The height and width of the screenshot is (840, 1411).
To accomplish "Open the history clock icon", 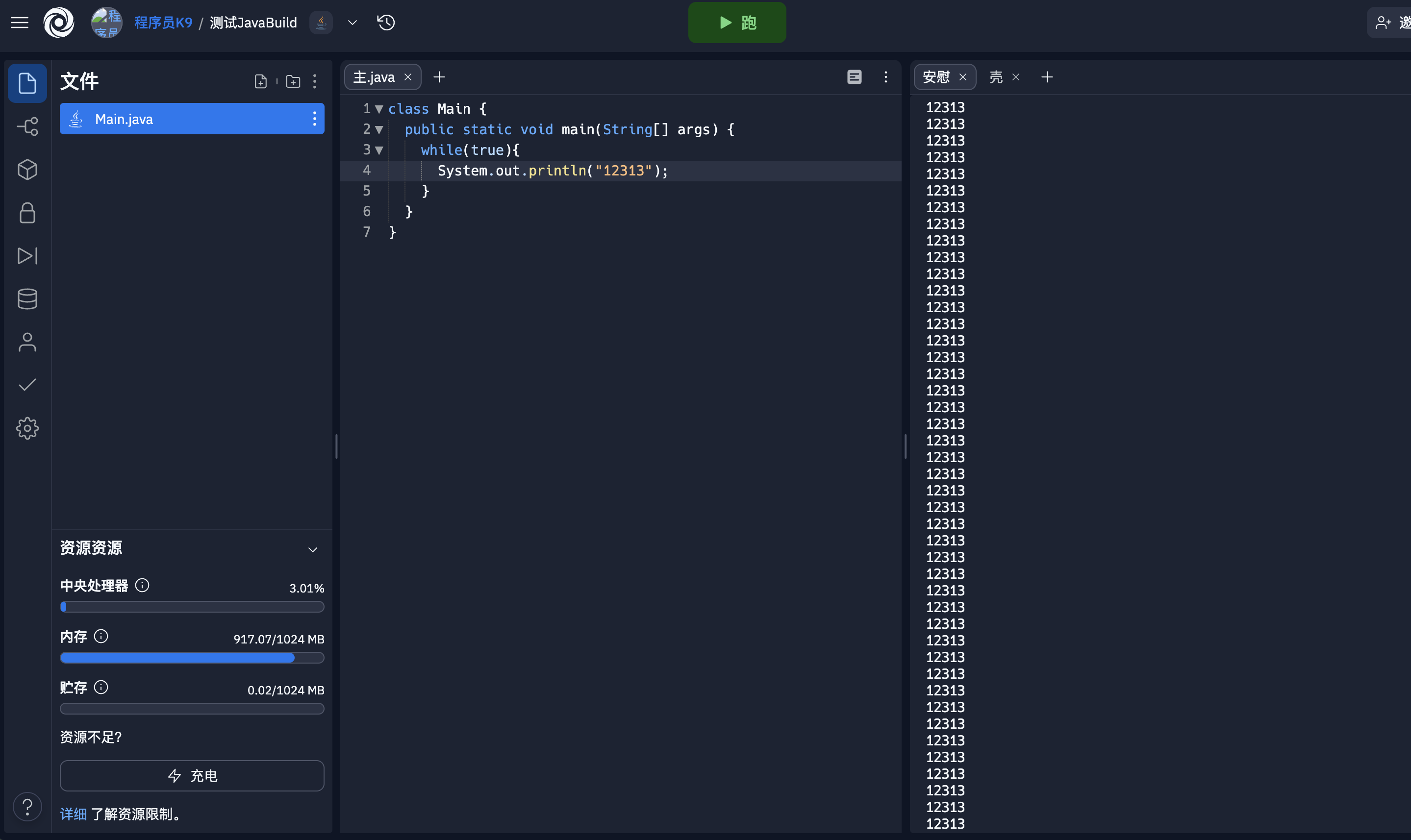I will pos(386,23).
